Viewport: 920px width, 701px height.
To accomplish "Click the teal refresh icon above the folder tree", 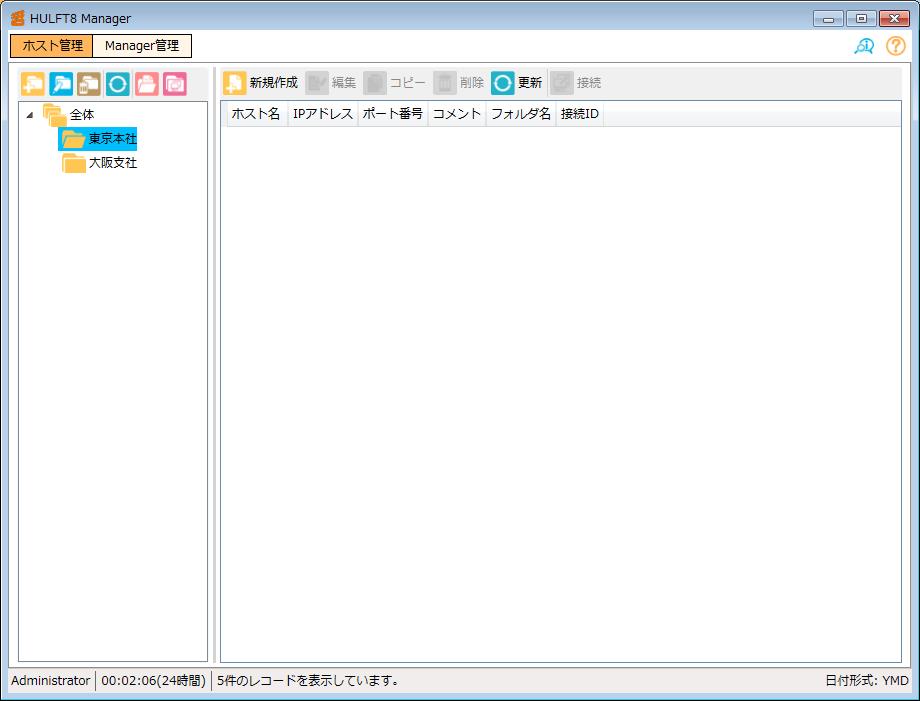I will [x=118, y=84].
